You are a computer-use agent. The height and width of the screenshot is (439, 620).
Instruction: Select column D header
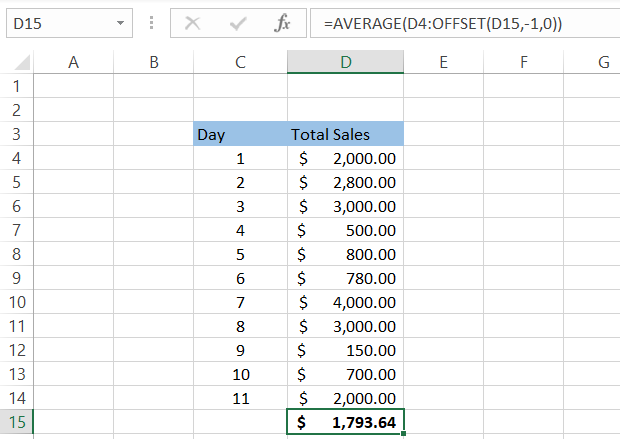[345, 62]
